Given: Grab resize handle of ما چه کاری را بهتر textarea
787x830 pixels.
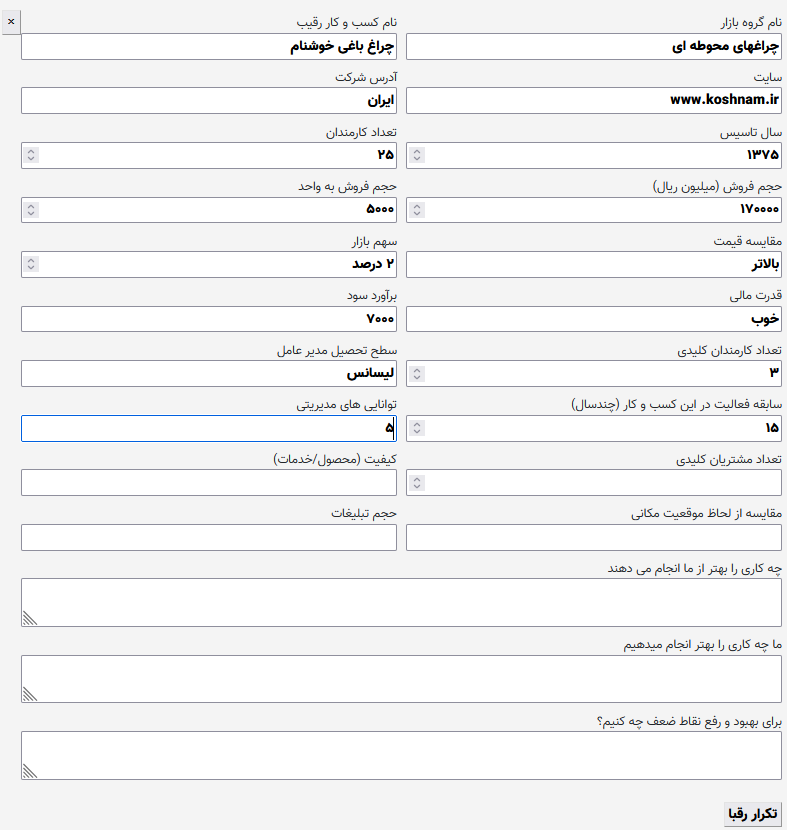Looking at the screenshot, I should [x=30, y=694].
